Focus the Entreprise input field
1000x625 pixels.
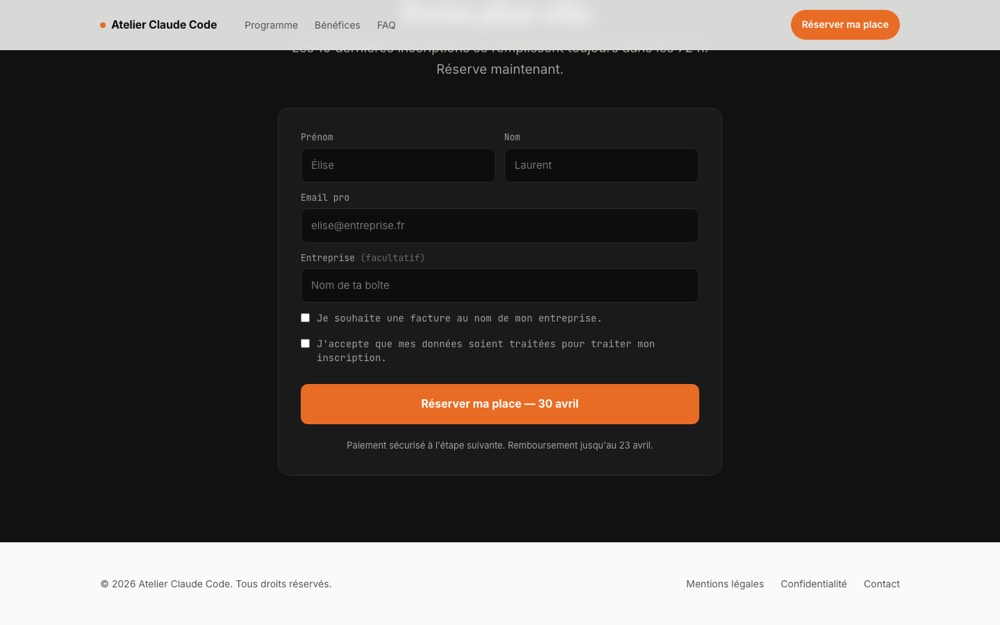point(499,285)
